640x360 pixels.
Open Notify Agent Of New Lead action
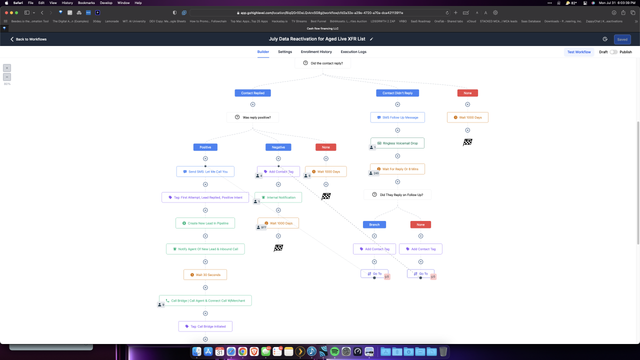[205, 249]
